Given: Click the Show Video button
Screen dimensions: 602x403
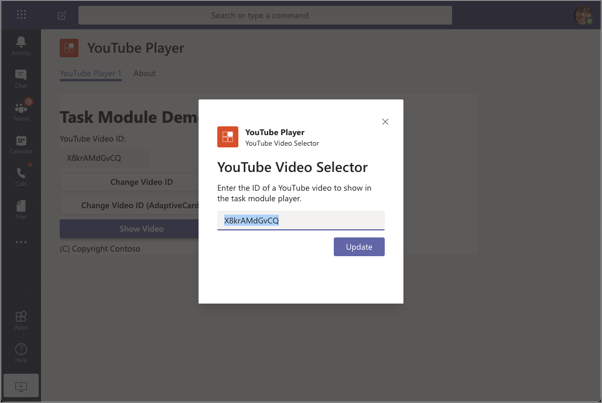Looking at the screenshot, I should coord(129,229).
